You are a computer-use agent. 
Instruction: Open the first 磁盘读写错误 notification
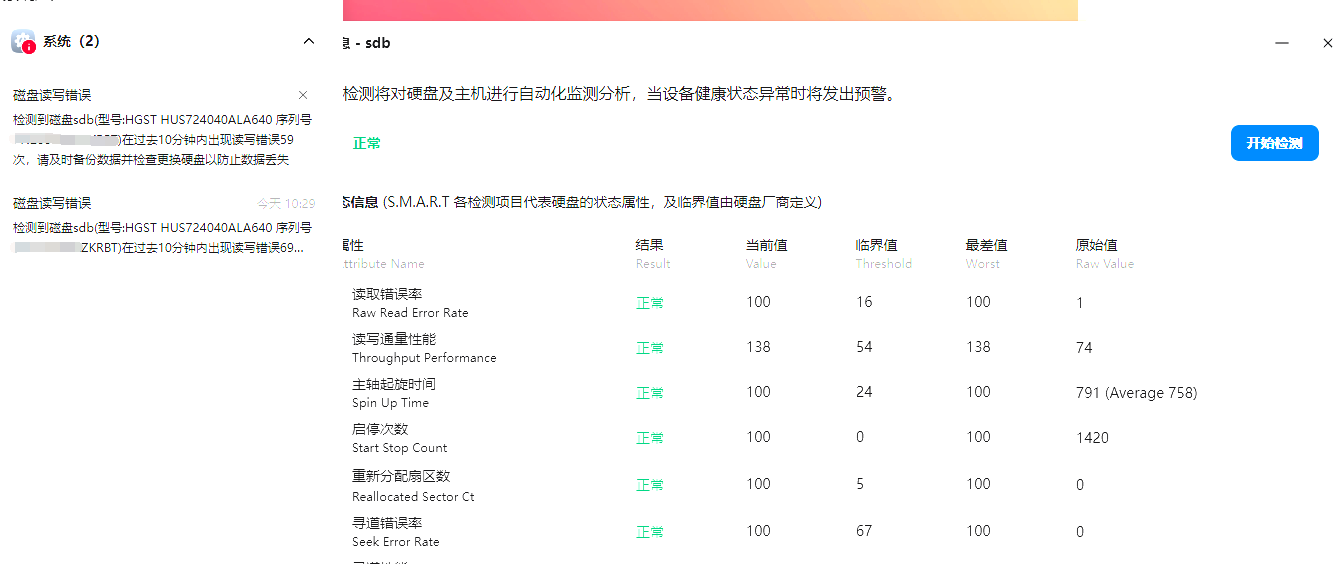tap(164, 127)
